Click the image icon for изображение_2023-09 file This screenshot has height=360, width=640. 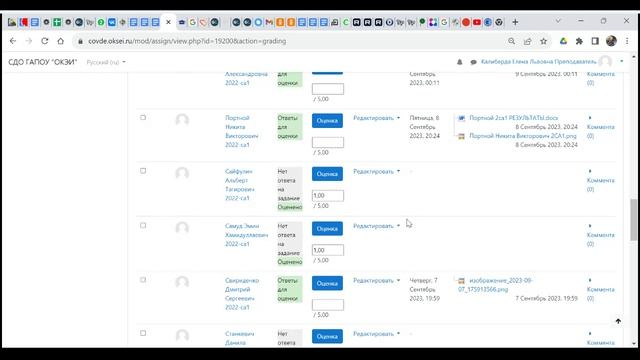point(461,280)
